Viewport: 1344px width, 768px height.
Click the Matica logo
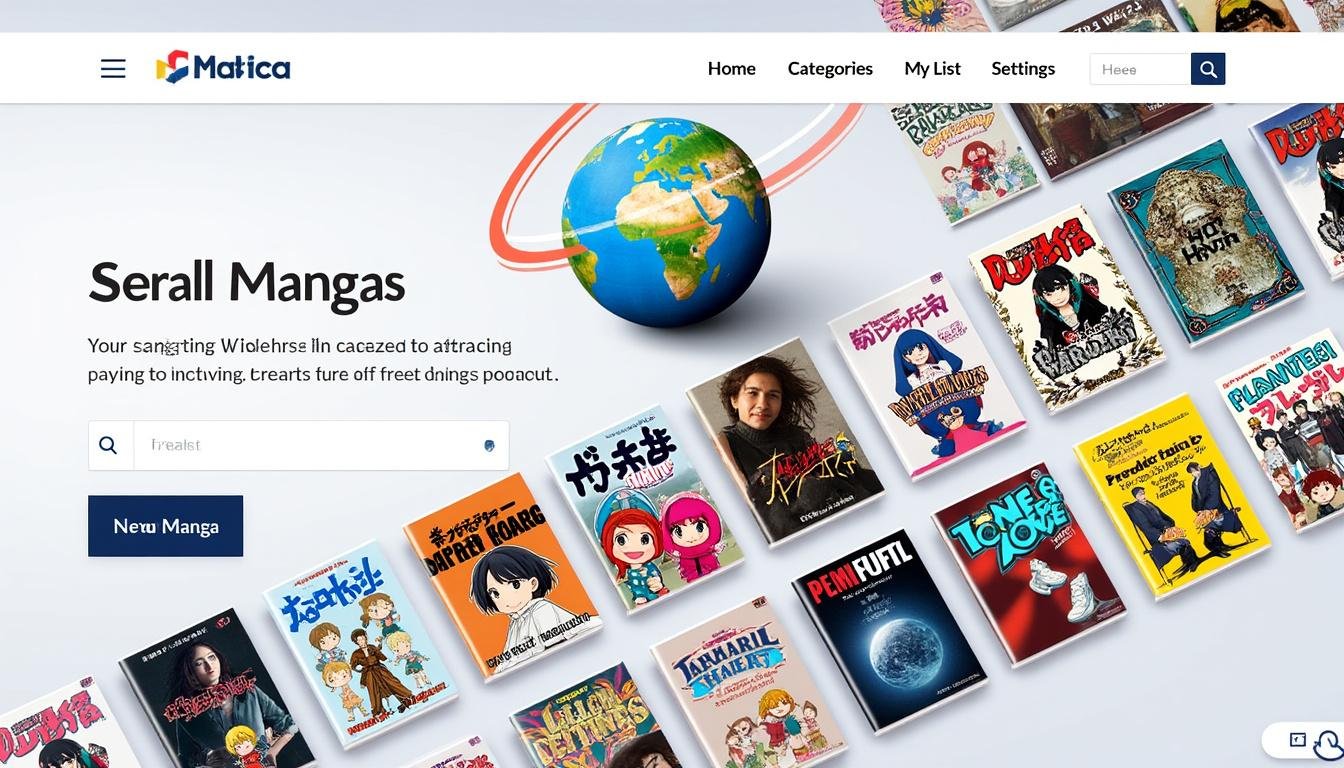(x=223, y=68)
